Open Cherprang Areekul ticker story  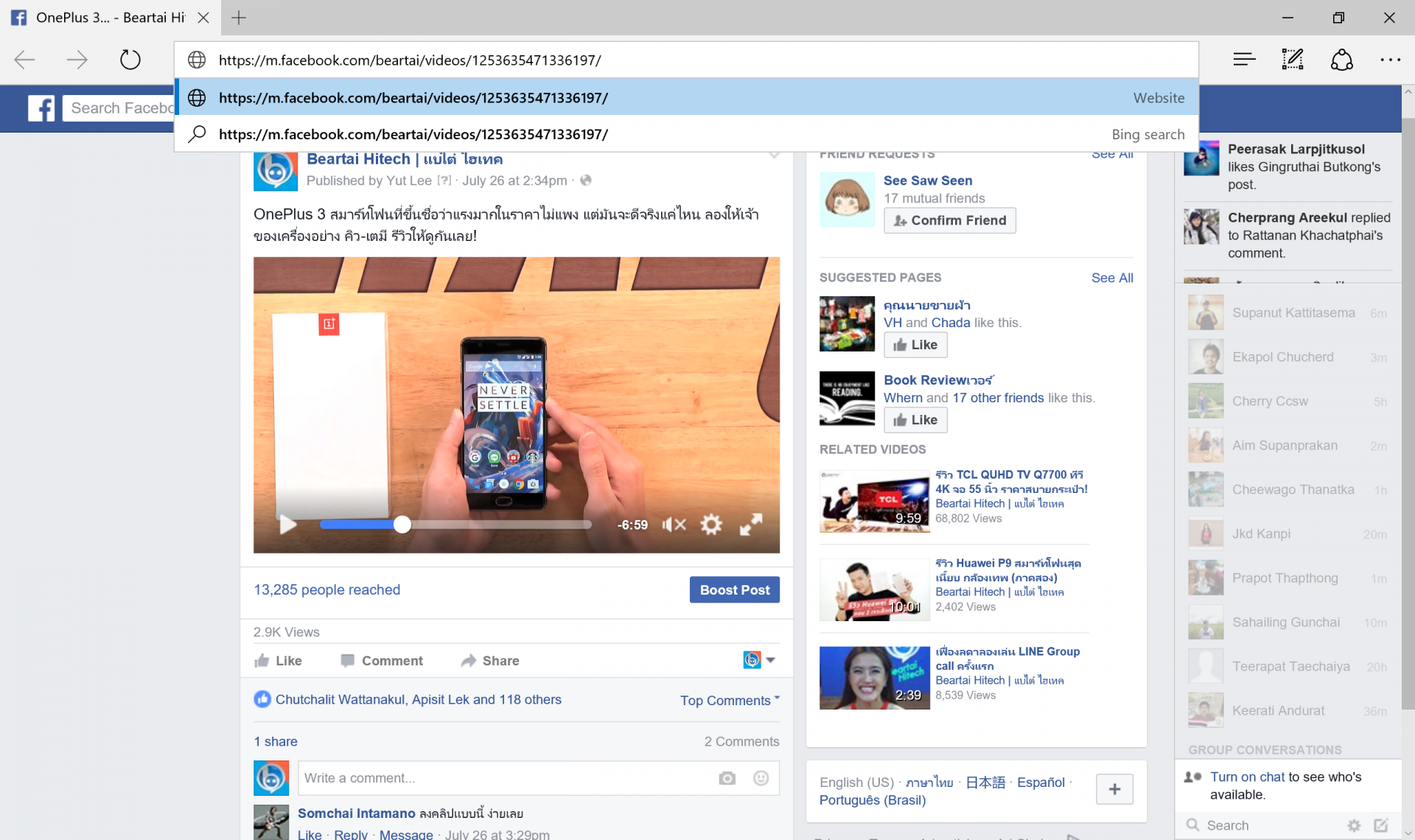[x=1288, y=235]
